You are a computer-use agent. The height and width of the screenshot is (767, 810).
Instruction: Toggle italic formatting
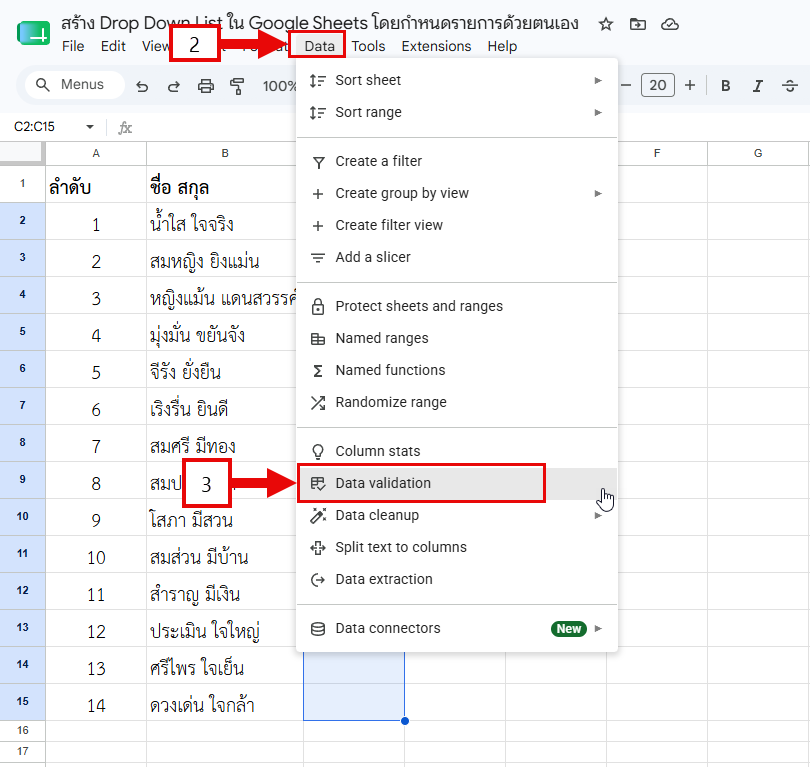[x=757, y=86]
